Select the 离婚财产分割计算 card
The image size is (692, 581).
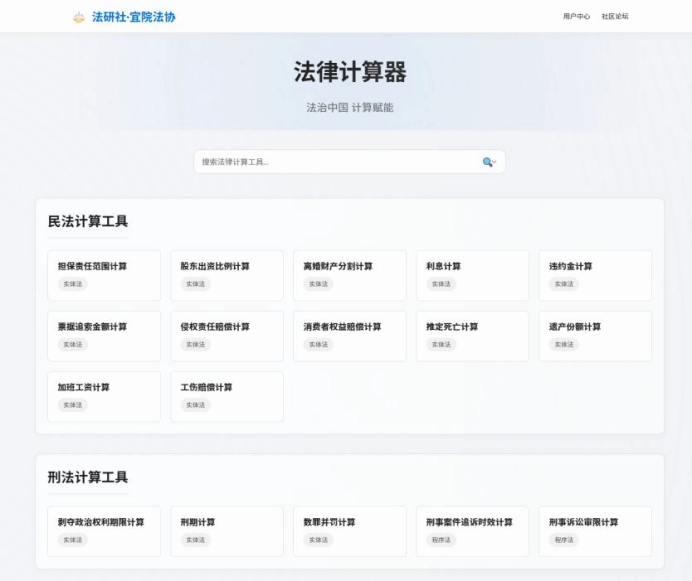click(x=349, y=275)
